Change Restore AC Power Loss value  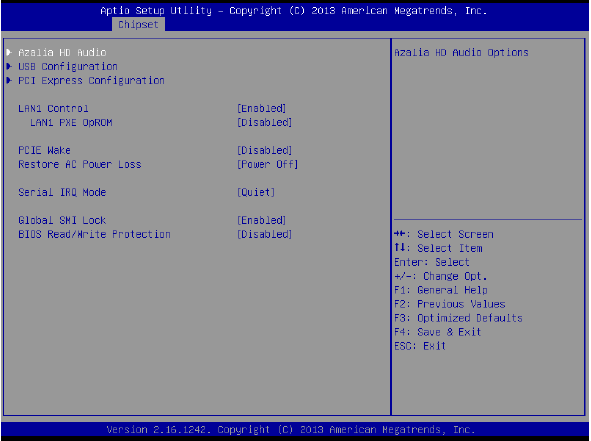click(x=267, y=164)
